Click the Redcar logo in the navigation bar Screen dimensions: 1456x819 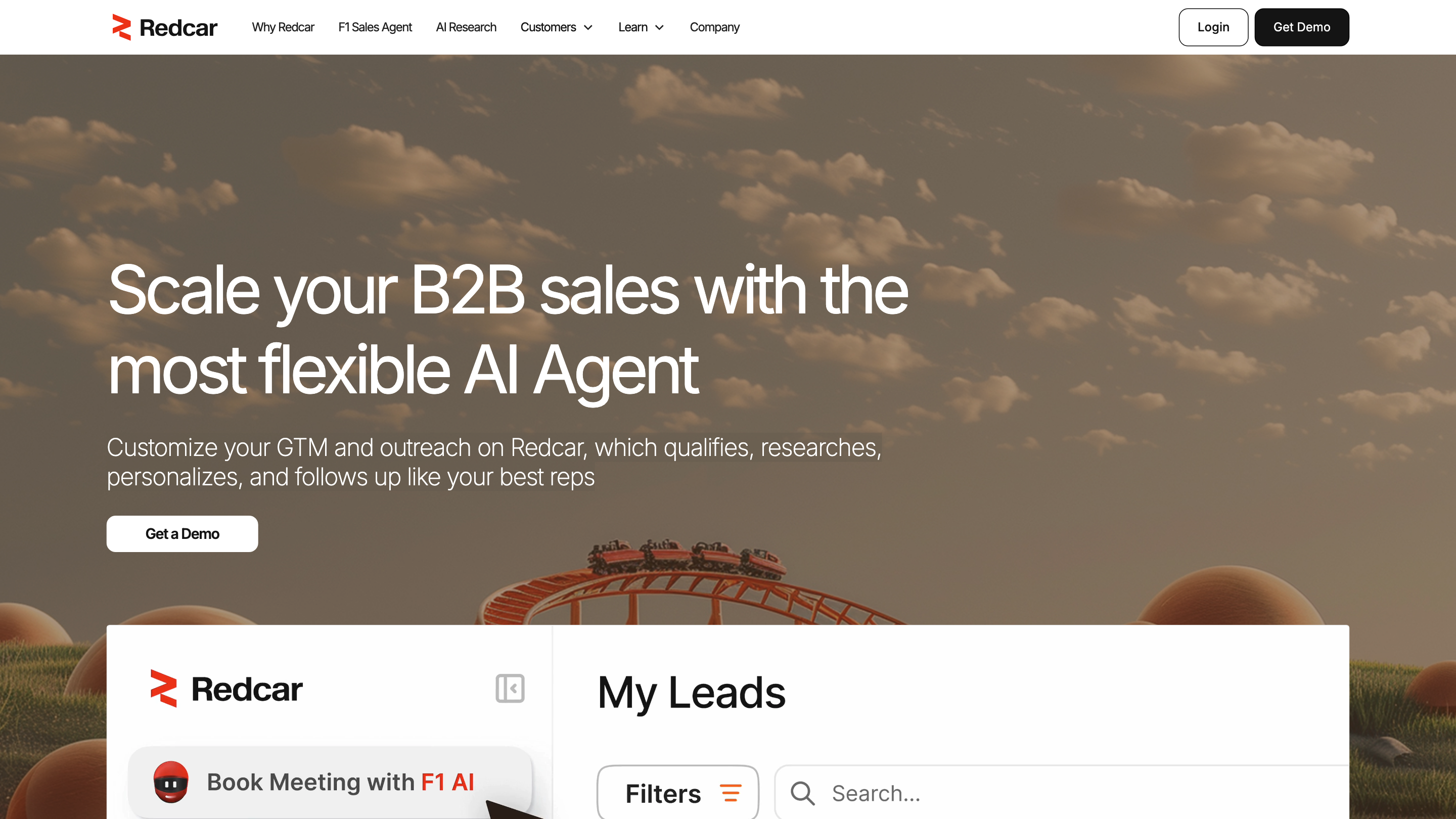(164, 27)
